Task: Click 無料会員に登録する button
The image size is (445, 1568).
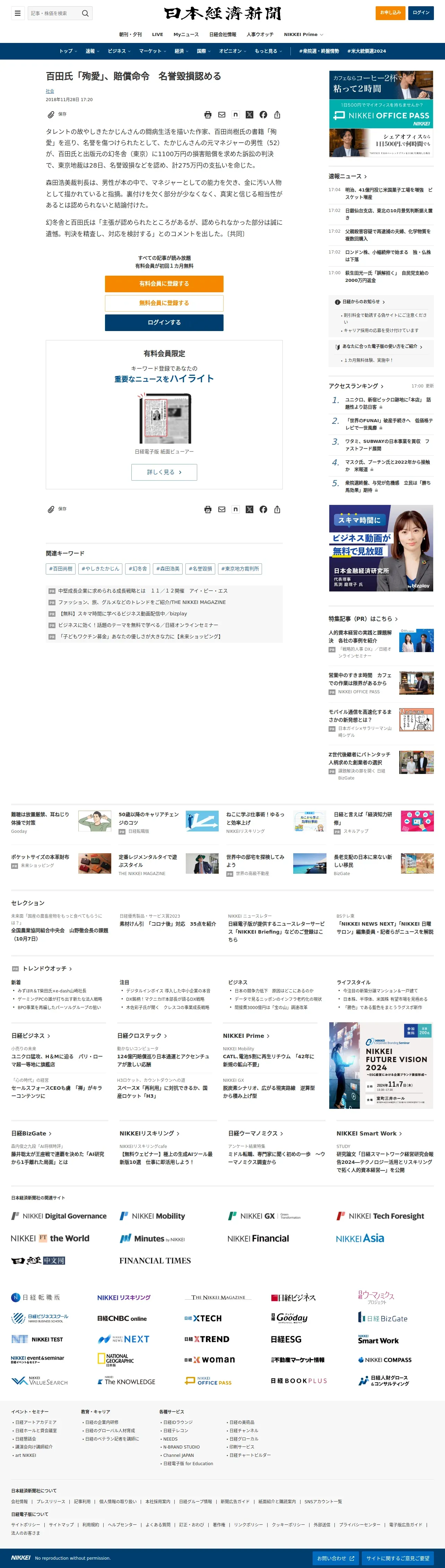Action: pyautogui.click(x=164, y=303)
